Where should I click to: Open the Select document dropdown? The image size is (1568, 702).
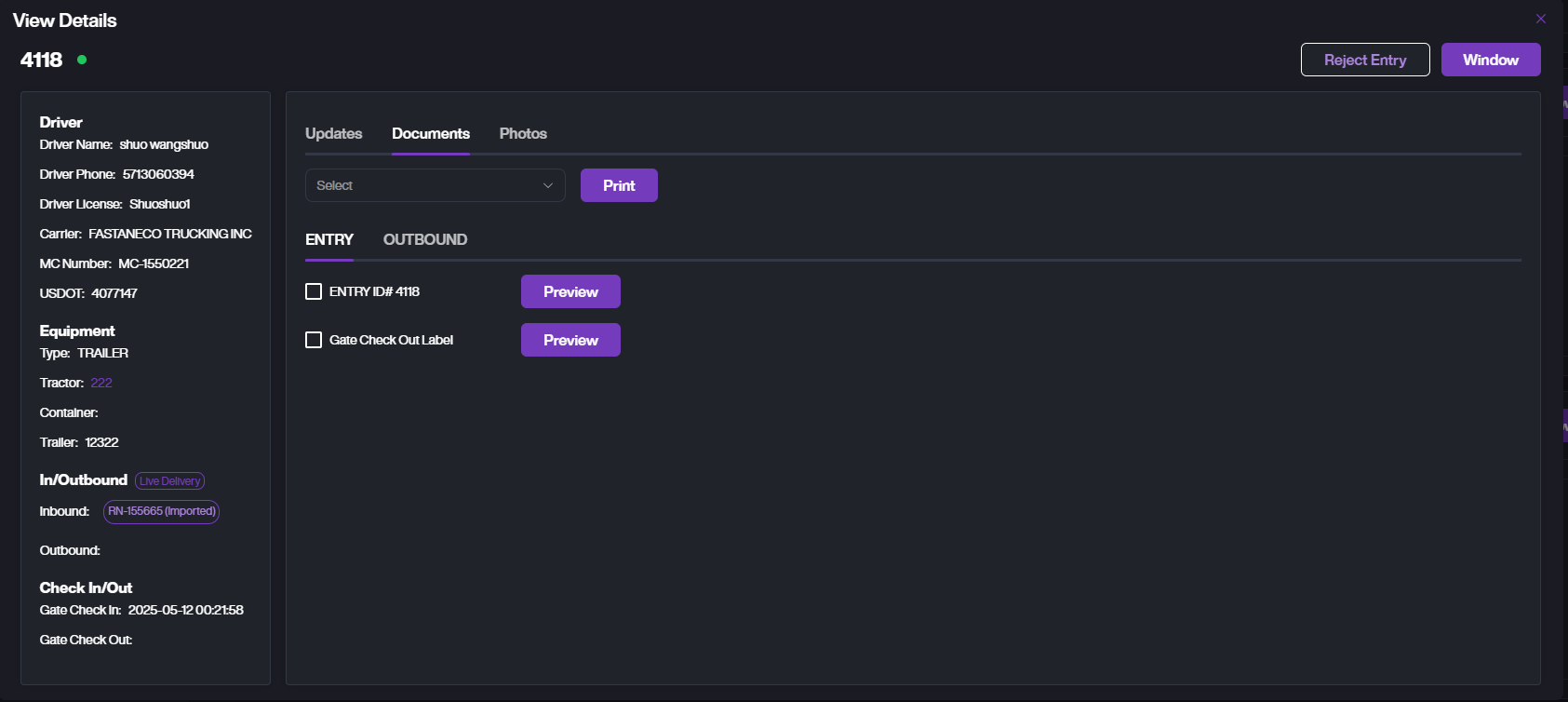tap(435, 185)
